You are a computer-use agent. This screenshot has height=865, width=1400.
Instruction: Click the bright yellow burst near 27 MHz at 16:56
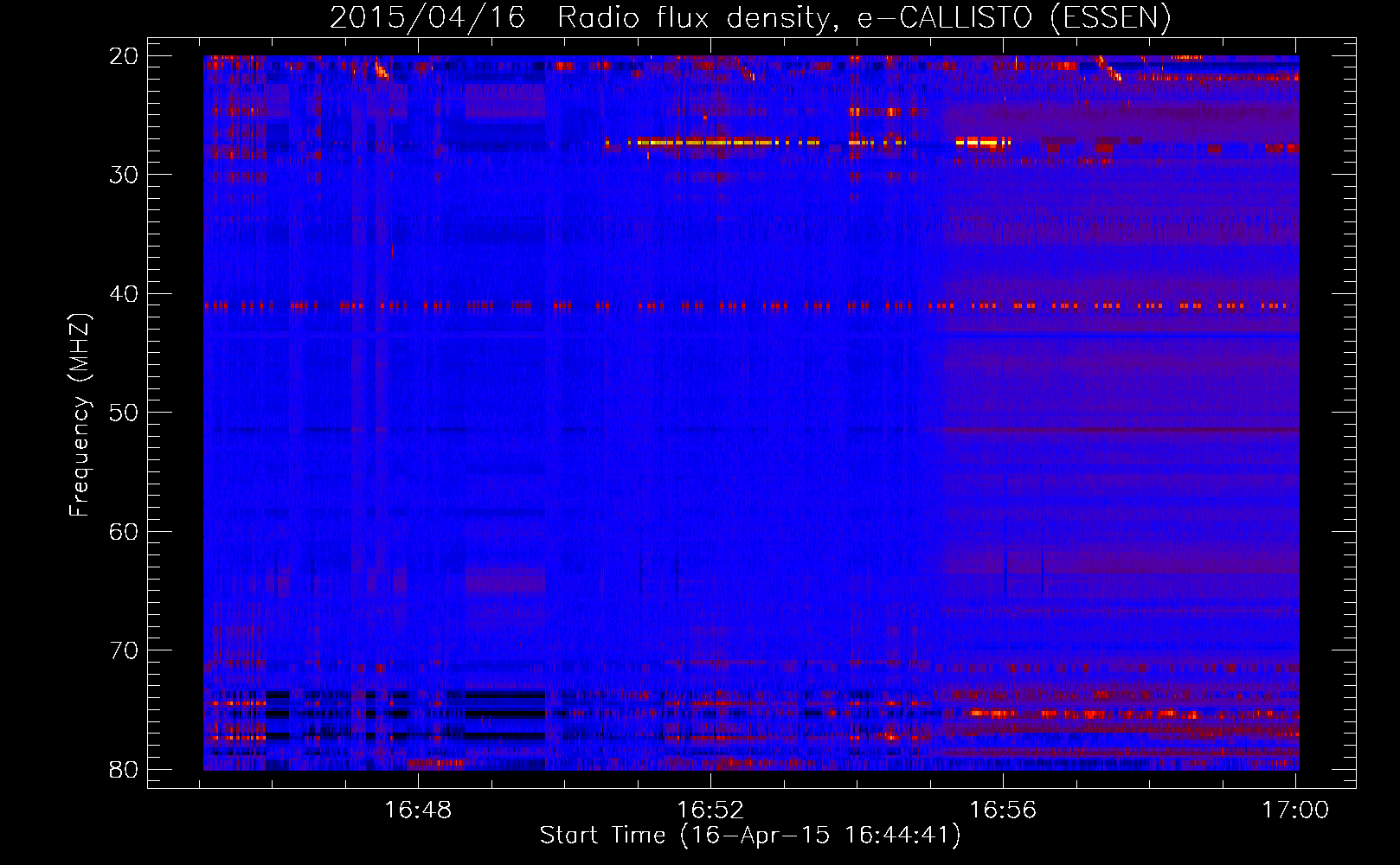pos(983,142)
